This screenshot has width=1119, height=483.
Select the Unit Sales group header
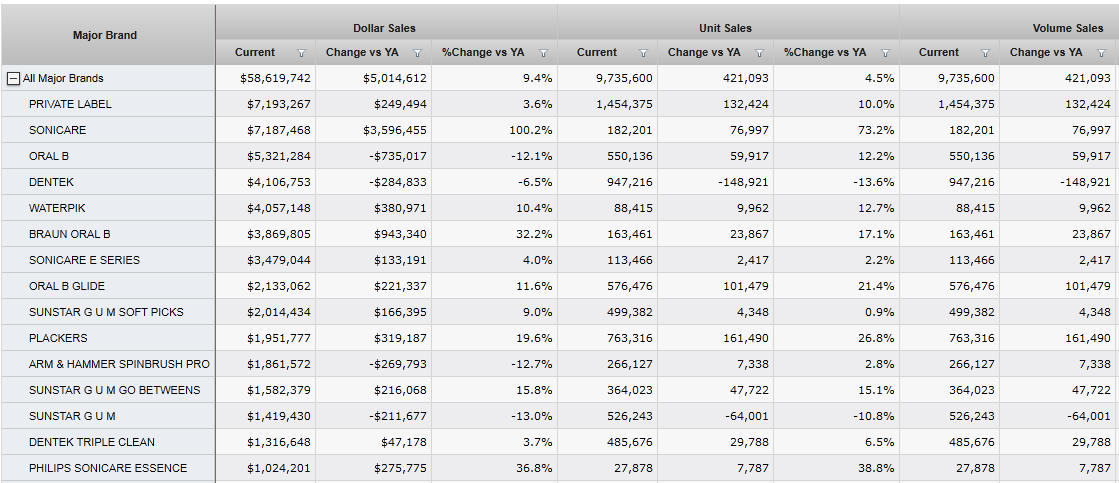725,28
